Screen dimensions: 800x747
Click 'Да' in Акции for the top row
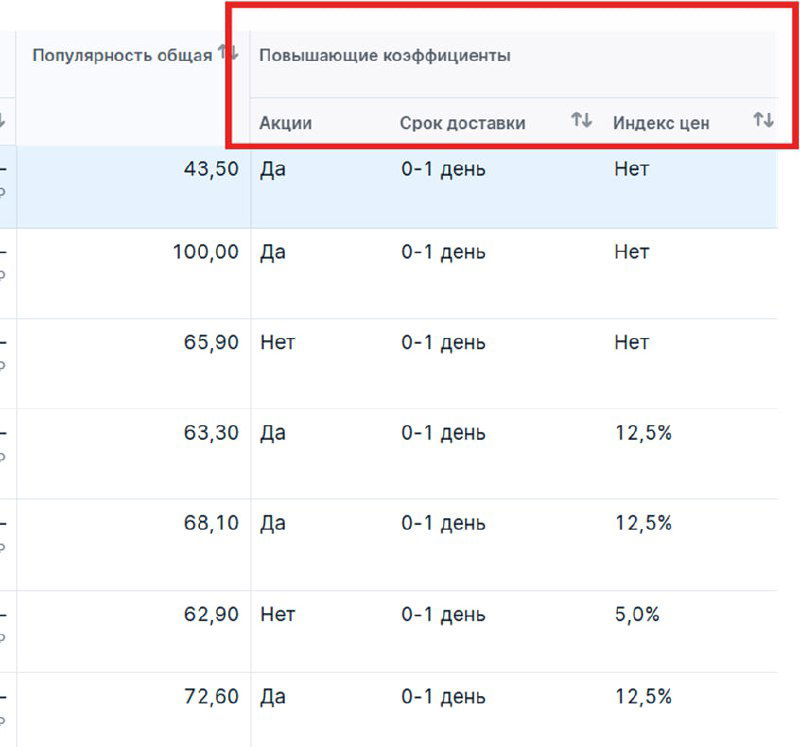coord(272,169)
